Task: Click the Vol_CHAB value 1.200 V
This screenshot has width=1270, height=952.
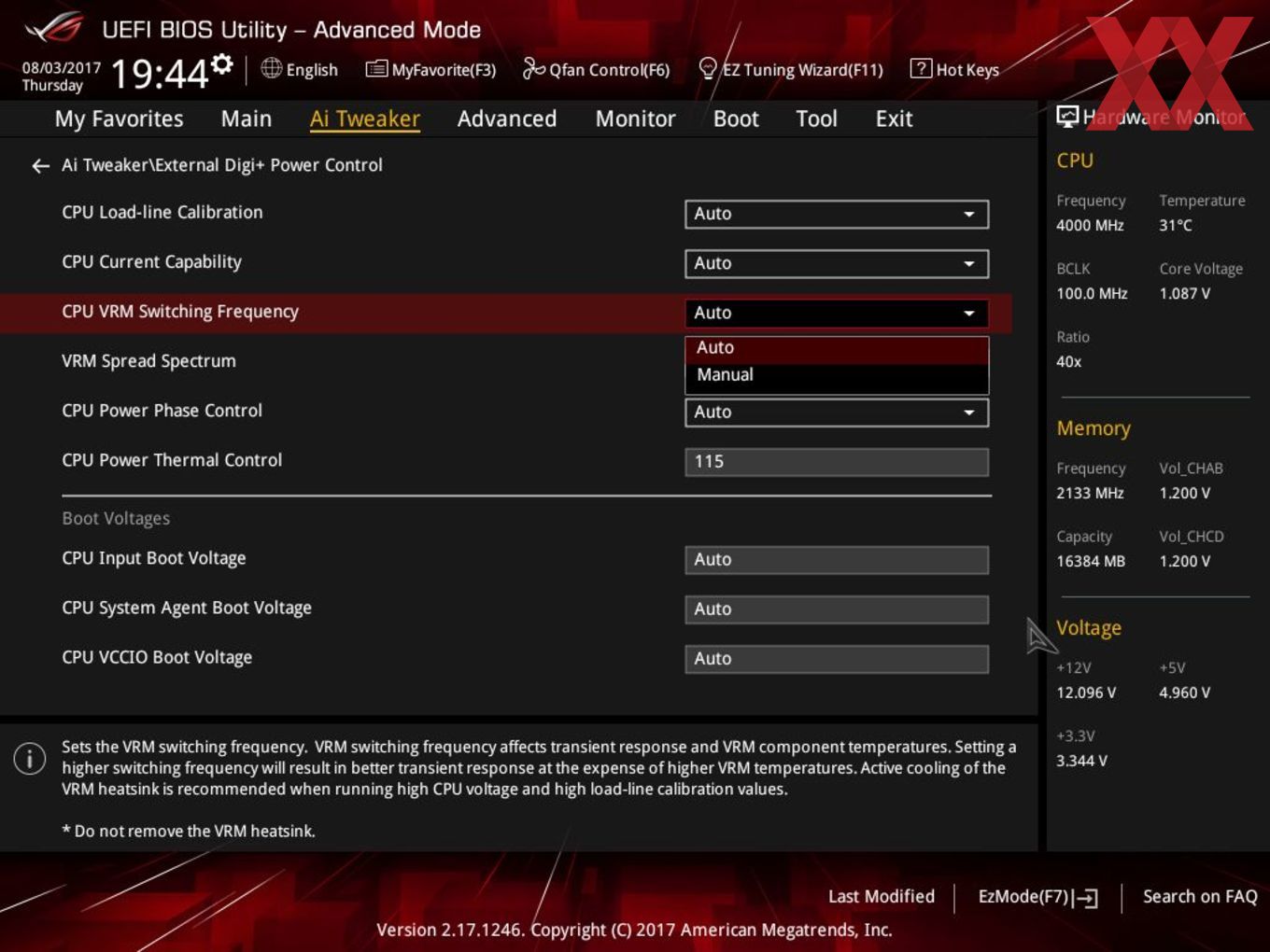Action: (x=1185, y=493)
